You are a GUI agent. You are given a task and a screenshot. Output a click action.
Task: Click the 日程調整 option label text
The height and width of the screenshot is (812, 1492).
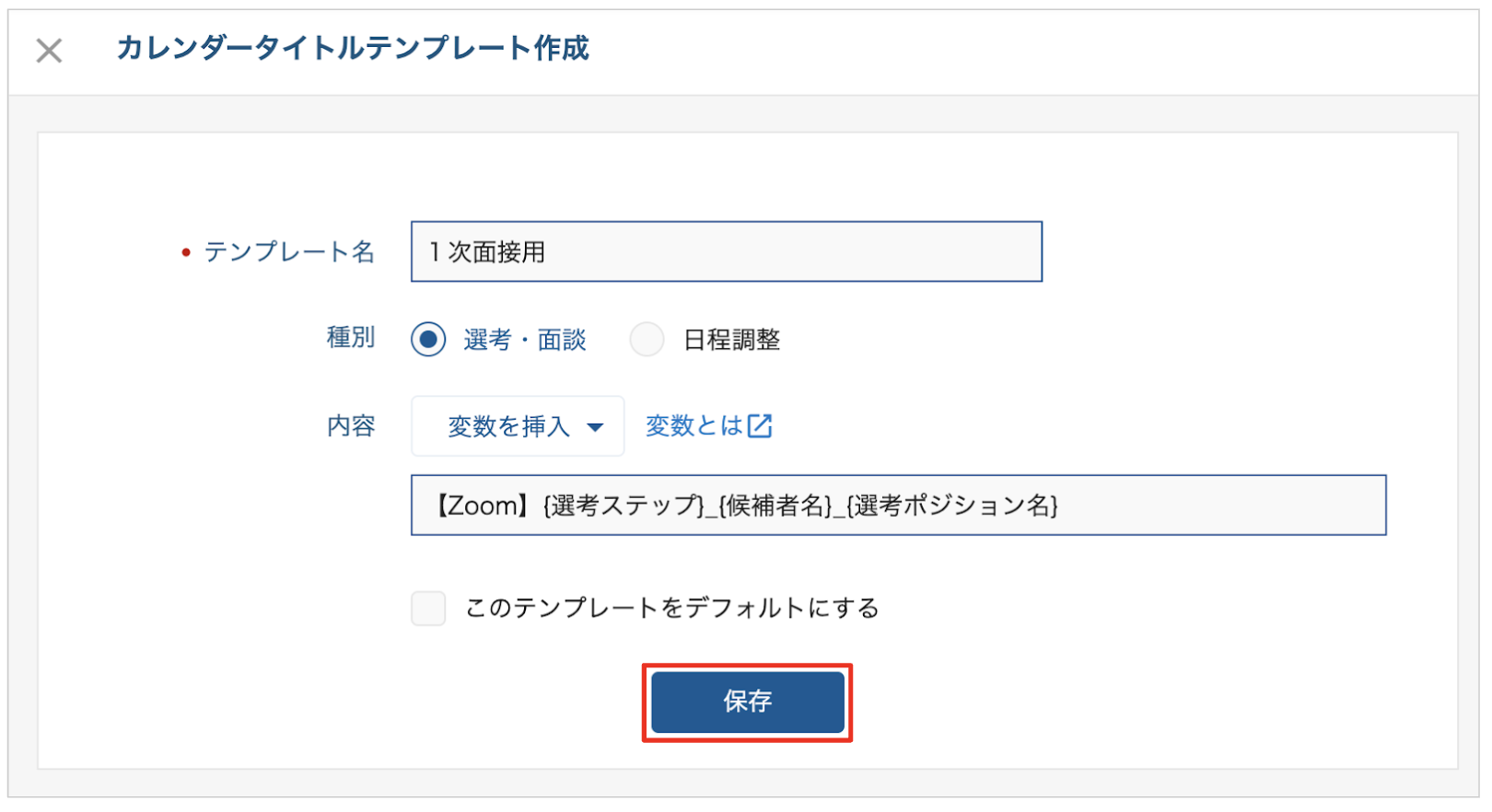[732, 340]
